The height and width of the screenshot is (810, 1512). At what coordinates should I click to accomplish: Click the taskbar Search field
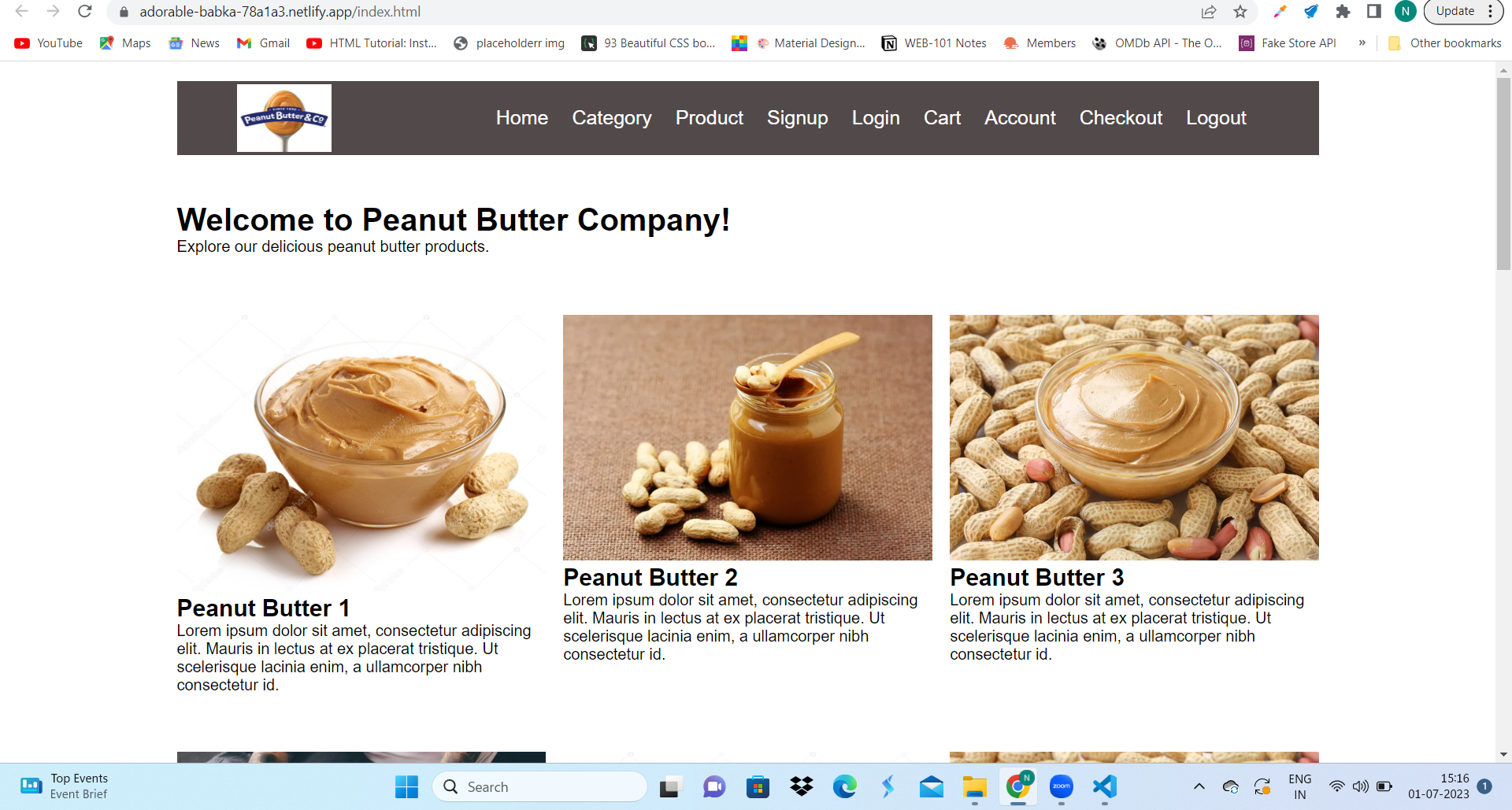tap(539, 786)
